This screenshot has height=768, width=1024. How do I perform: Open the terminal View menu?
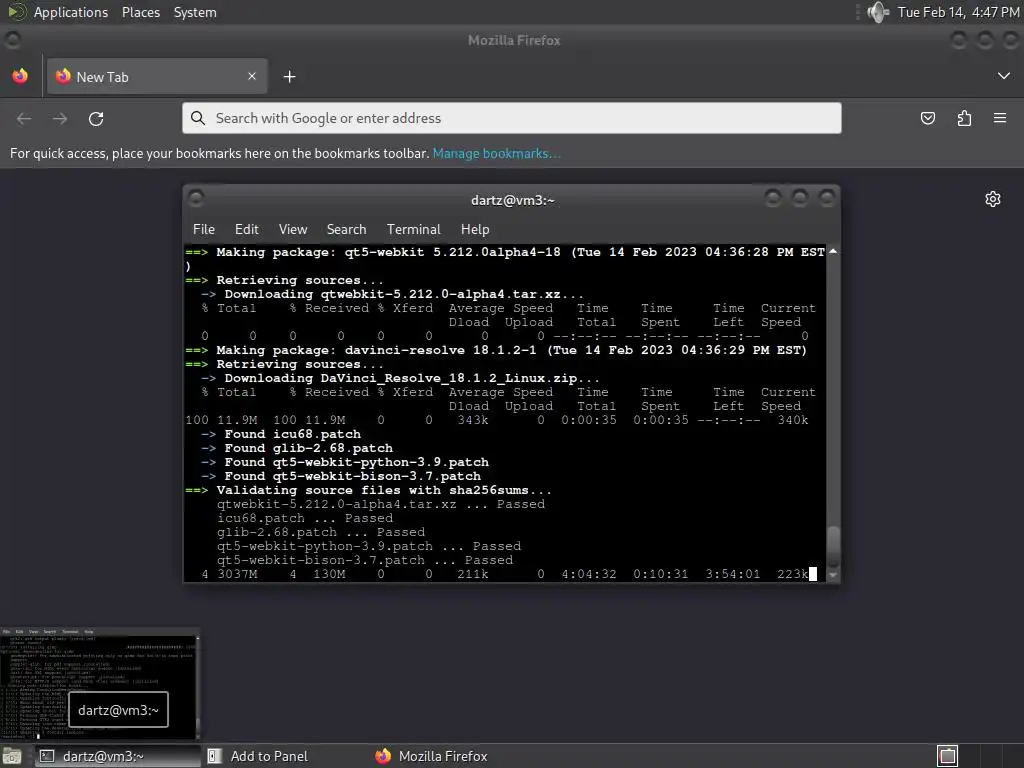click(x=293, y=229)
